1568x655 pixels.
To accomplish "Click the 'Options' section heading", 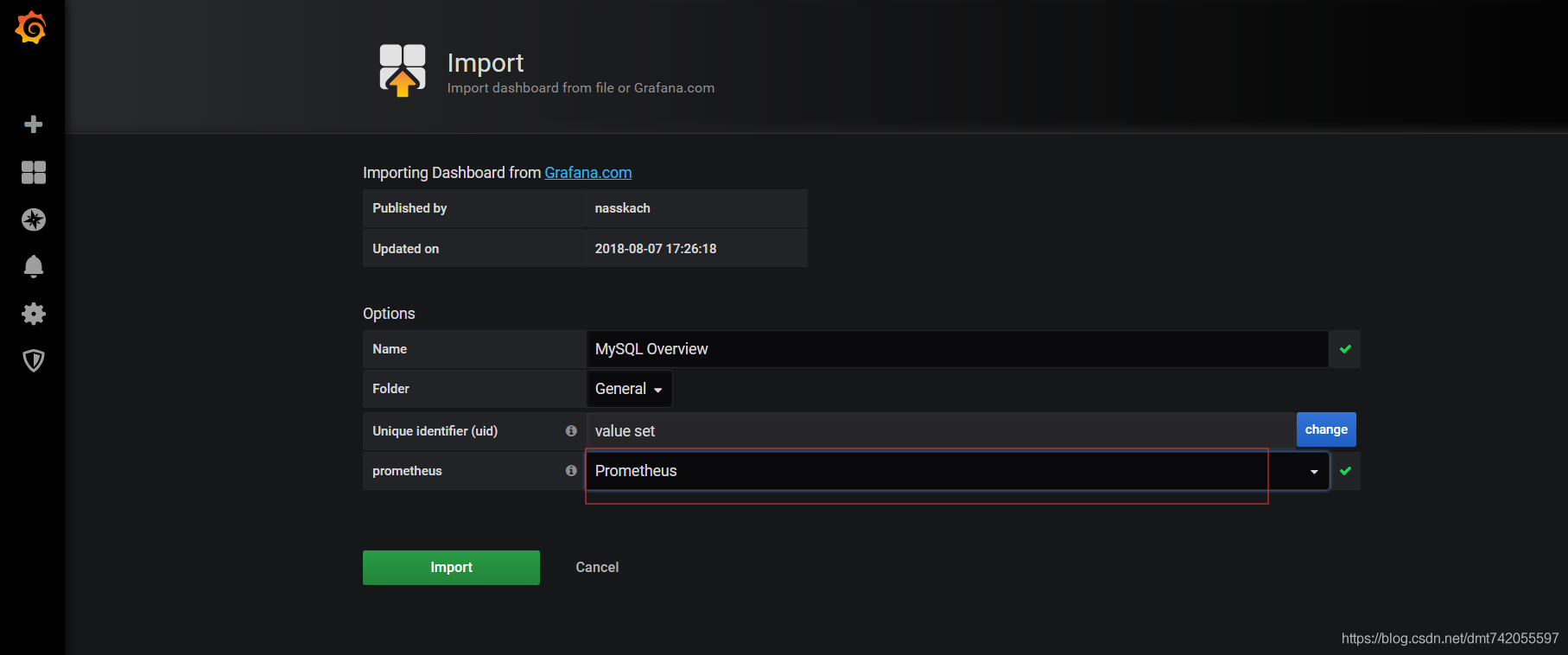I will (389, 314).
